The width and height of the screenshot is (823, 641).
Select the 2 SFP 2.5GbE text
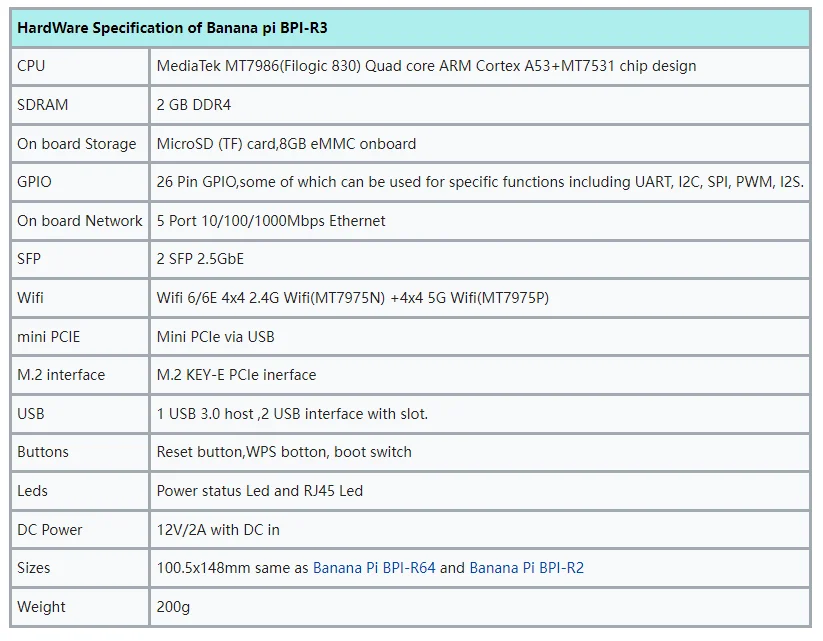click(200, 259)
